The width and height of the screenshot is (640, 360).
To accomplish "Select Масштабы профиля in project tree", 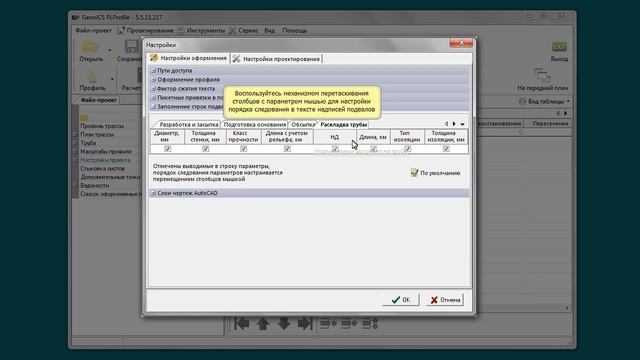I will click(x=106, y=151).
